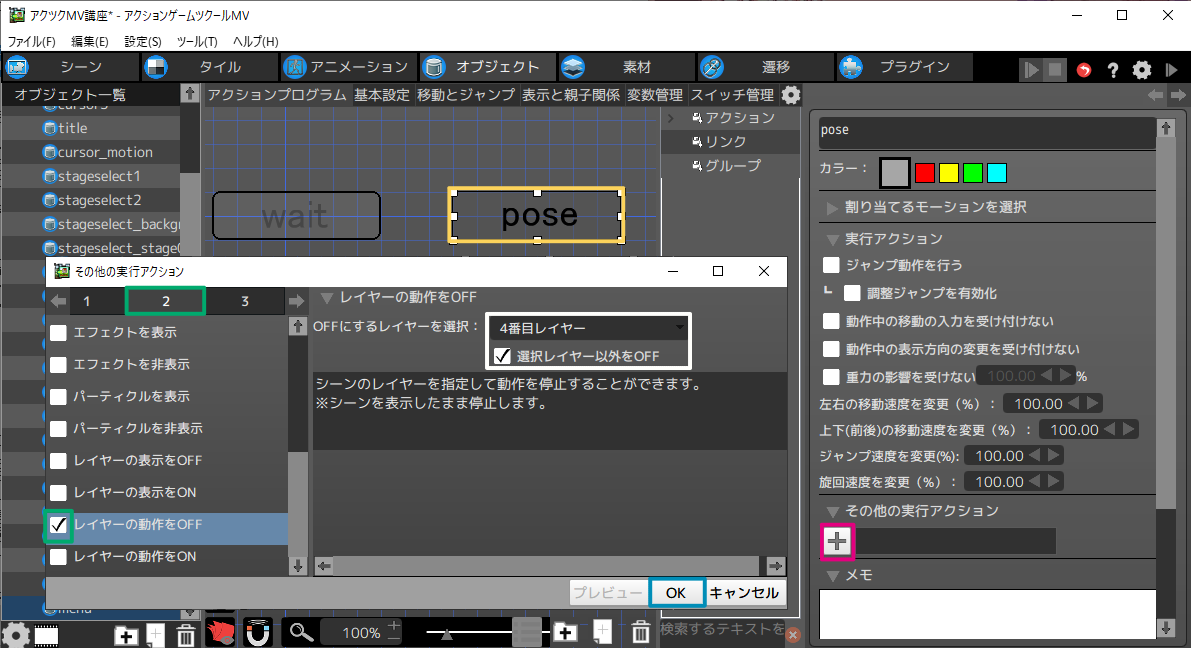Open the ツール(T) menu
This screenshot has width=1191, height=648.
click(196, 41)
